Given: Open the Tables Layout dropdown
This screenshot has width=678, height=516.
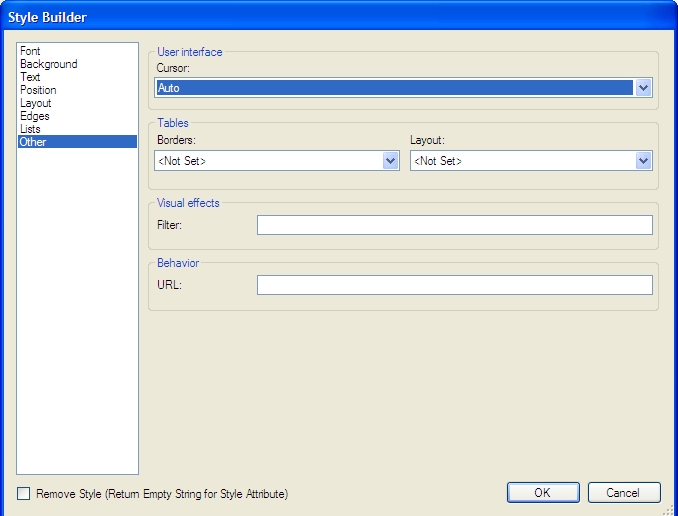Looking at the screenshot, I should coord(643,161).
